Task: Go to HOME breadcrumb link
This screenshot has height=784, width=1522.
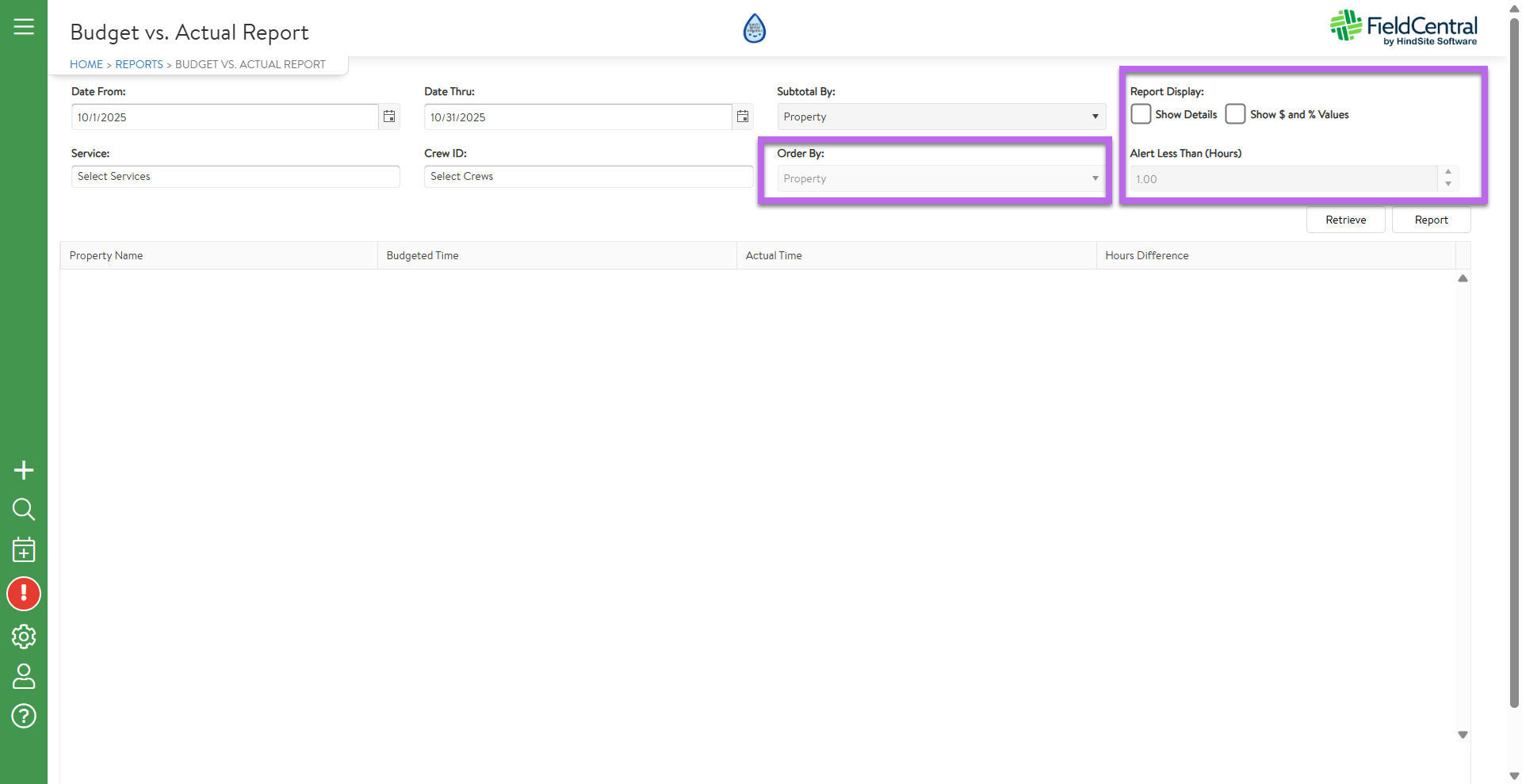Action: (86, 64)
